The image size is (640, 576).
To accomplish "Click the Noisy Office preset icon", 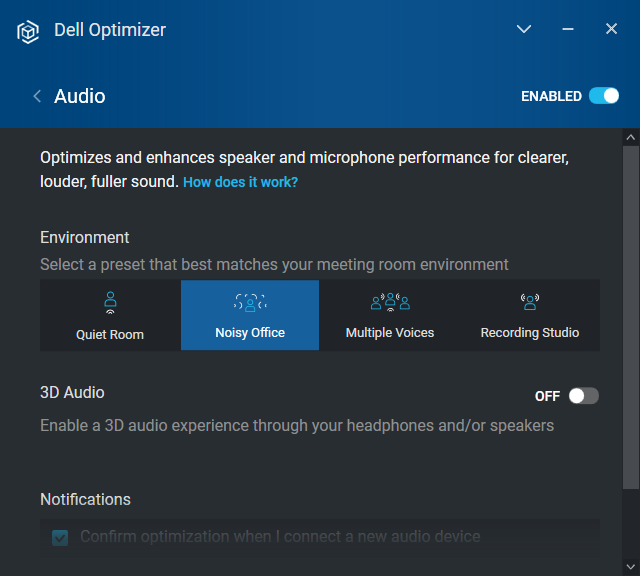I will [x=250, y=302].
